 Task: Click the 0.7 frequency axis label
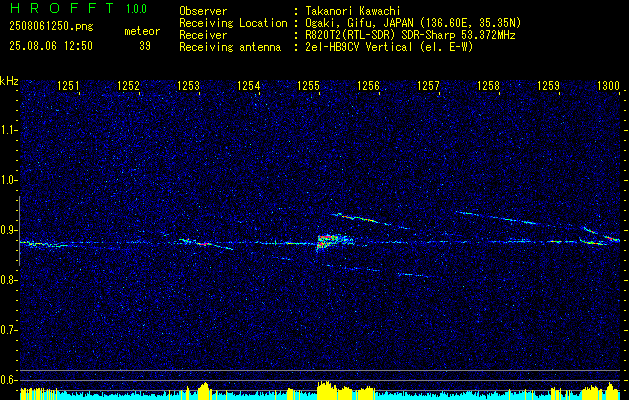pyautogui.click(x=8, y=330)
